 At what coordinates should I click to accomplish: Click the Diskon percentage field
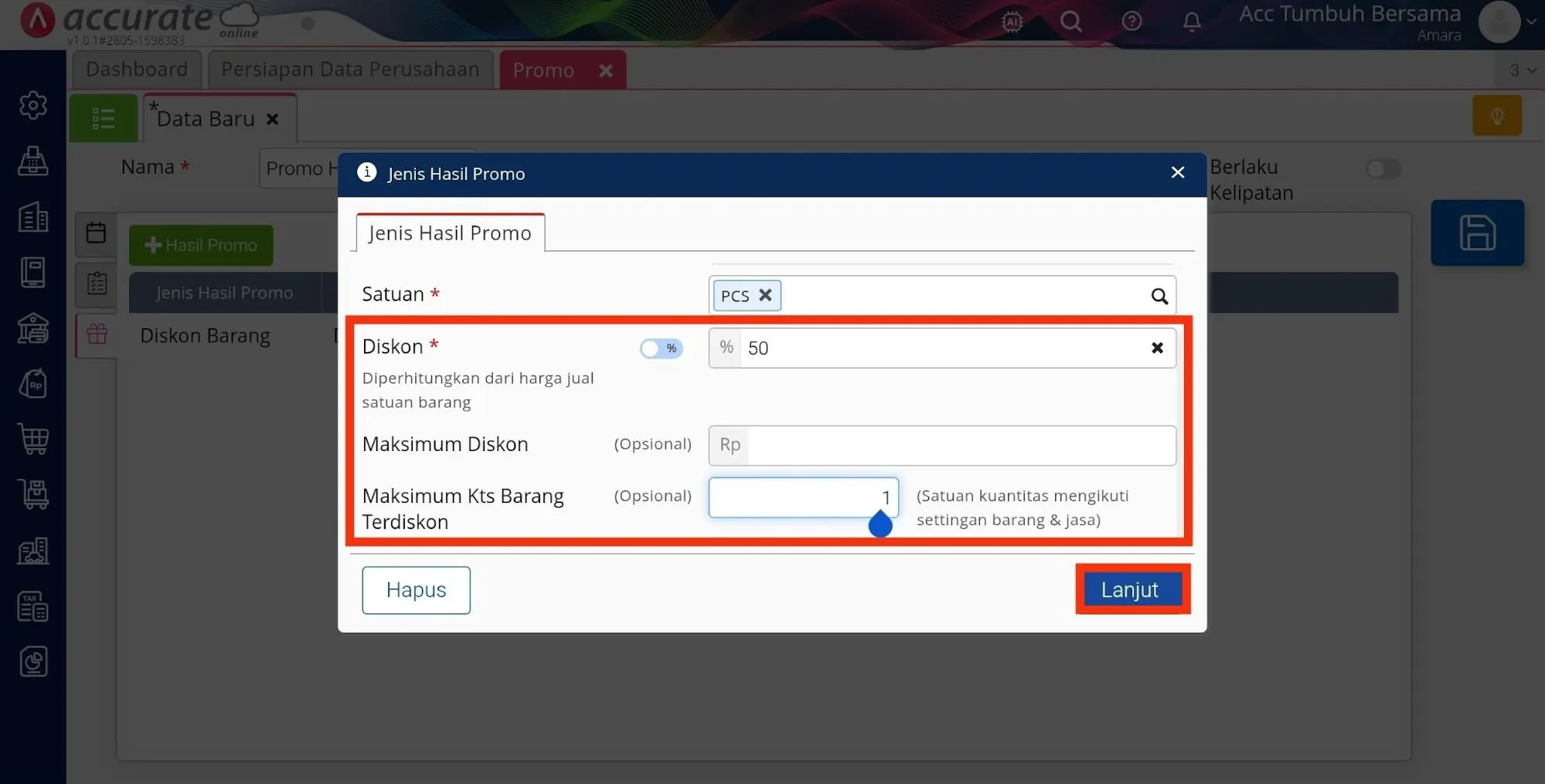coord(941,348)
